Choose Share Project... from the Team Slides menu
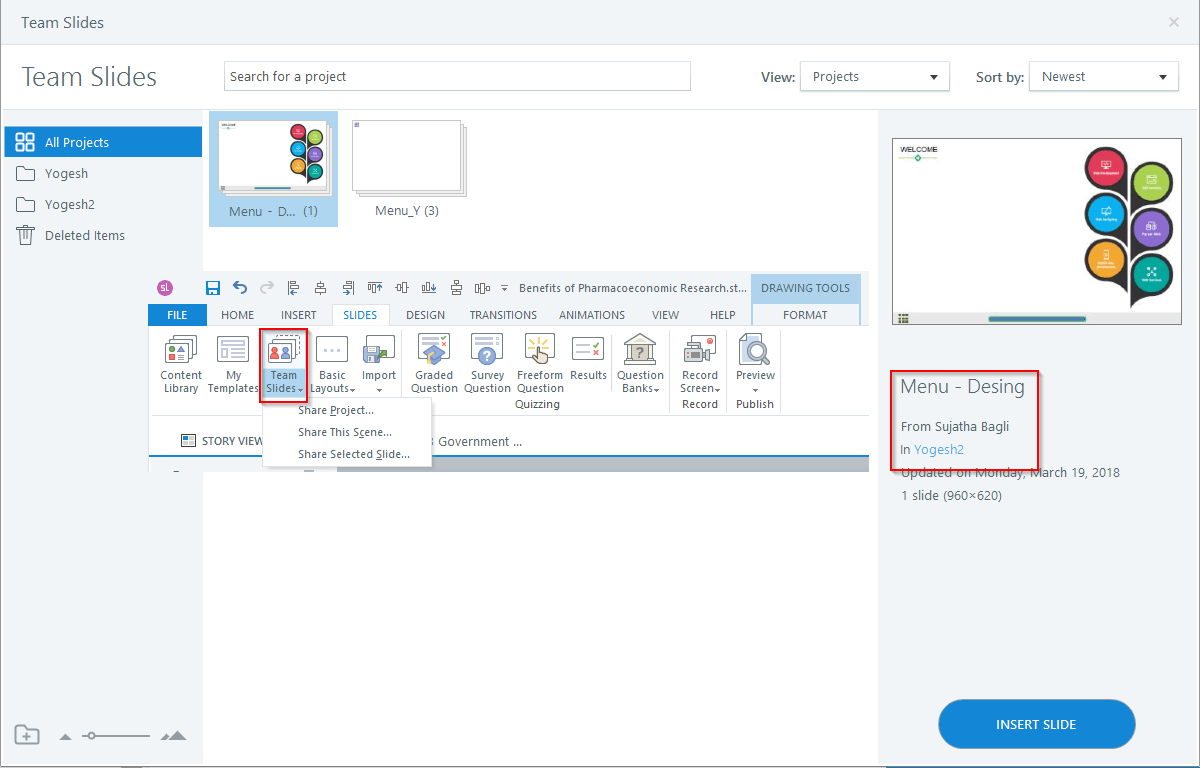 [347, 410]
